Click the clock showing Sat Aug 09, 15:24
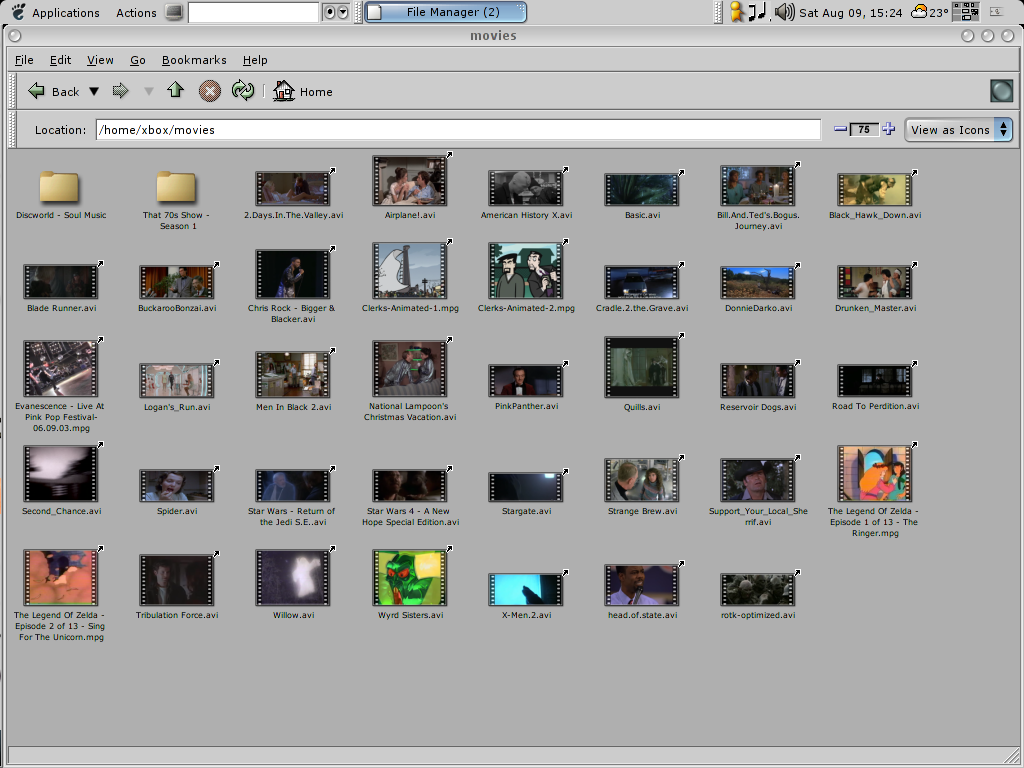The width and height of the screenshot is (1024, 768). (x=850, y=12)
